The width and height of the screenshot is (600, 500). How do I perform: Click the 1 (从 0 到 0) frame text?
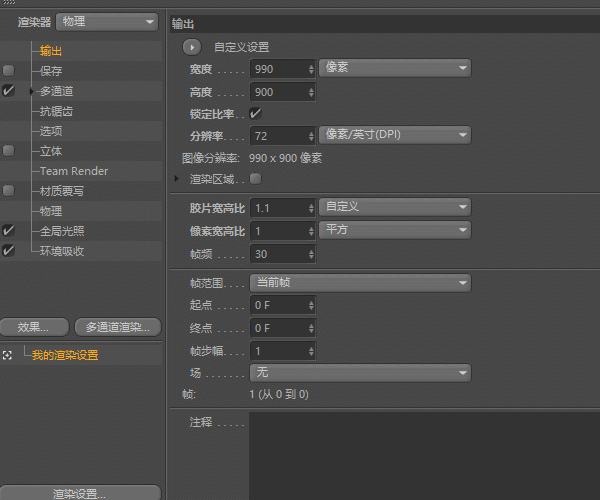pyautogui.click(x=279, y=394)
